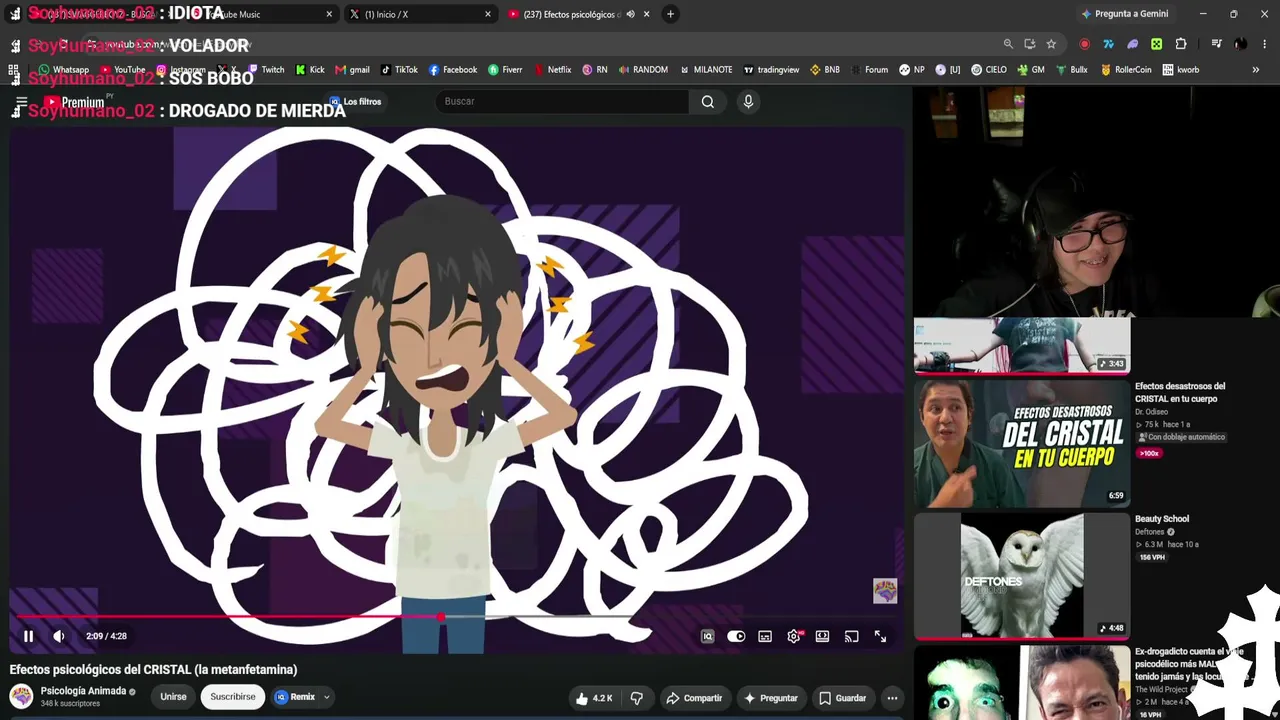Pause the YouTube video

tap(28, 636)
